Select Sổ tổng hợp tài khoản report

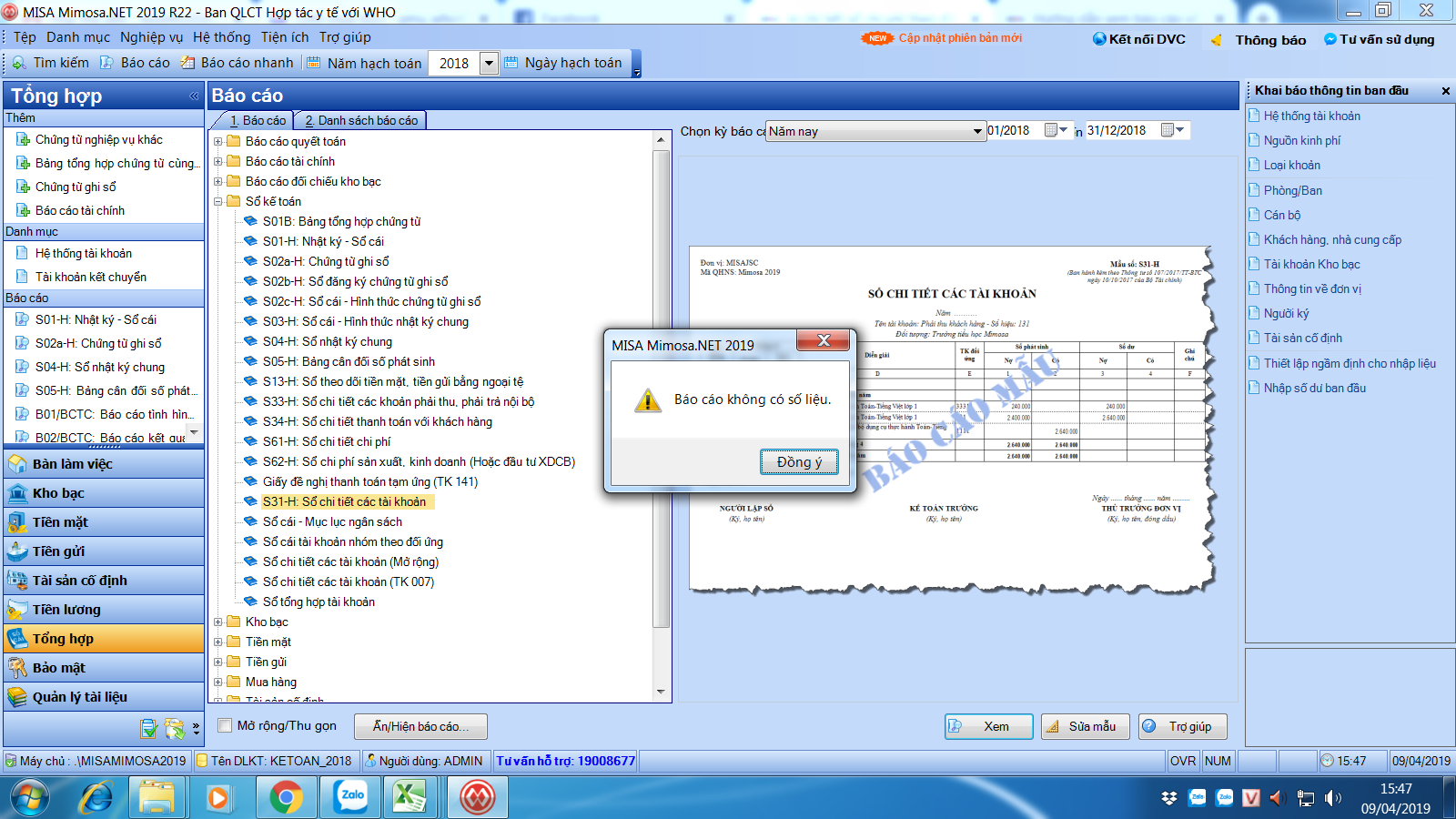318,602
